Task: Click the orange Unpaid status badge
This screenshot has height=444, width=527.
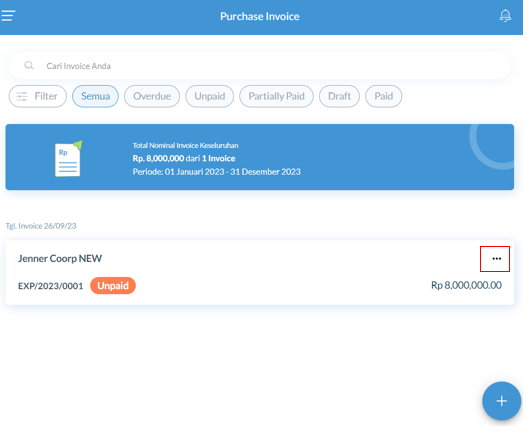Action: pyautogui.click(x=113, y=286)
